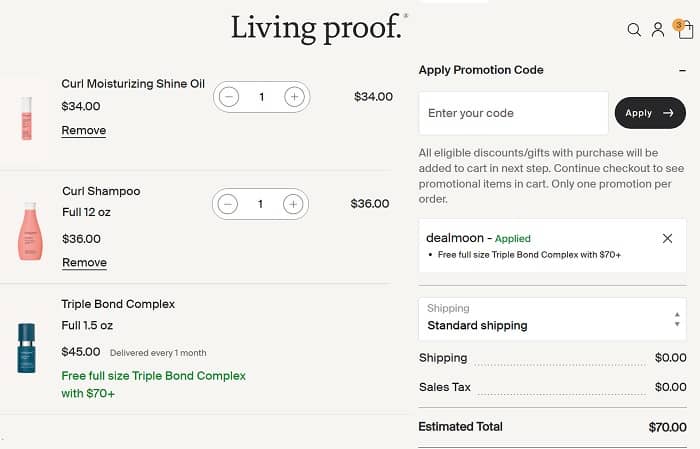
Task: View the Triple Bond Complex product image
Action: 26,347
